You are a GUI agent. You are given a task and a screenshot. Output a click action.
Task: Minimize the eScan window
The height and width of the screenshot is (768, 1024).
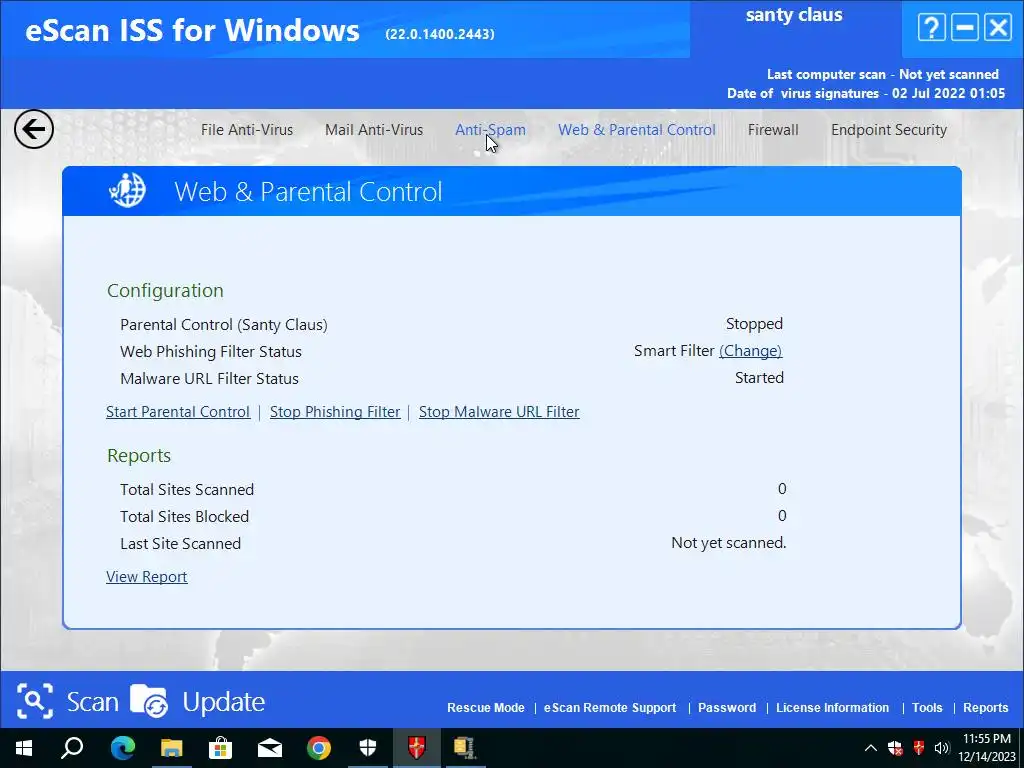click(965, 28)
